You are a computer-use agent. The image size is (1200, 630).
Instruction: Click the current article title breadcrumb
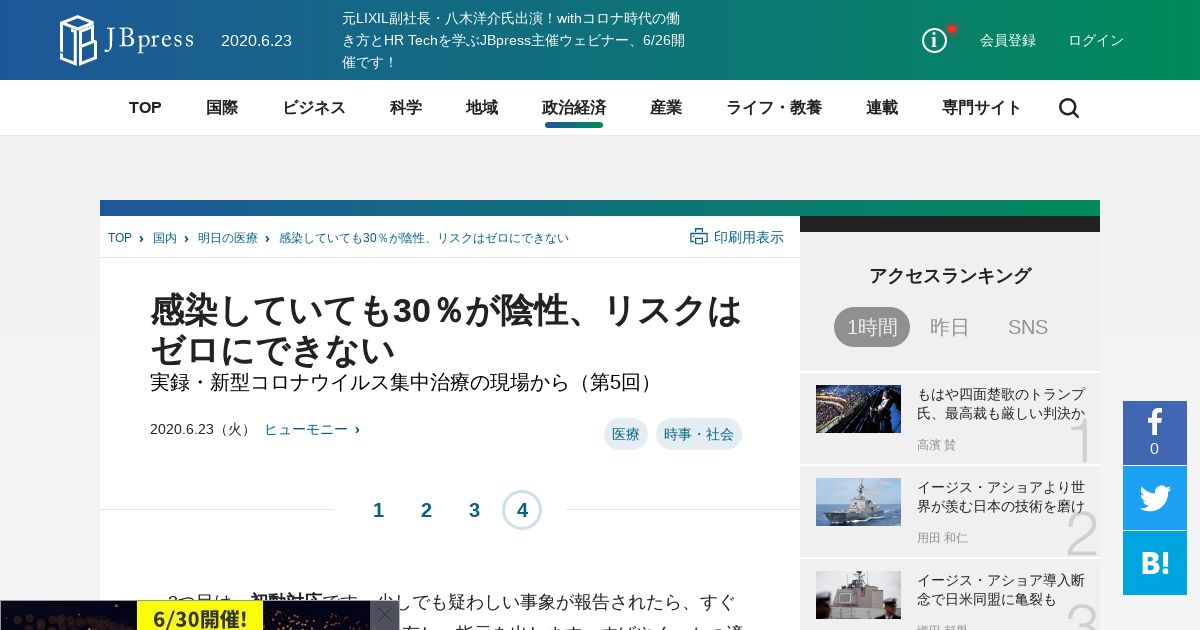(x=424, y=238)
